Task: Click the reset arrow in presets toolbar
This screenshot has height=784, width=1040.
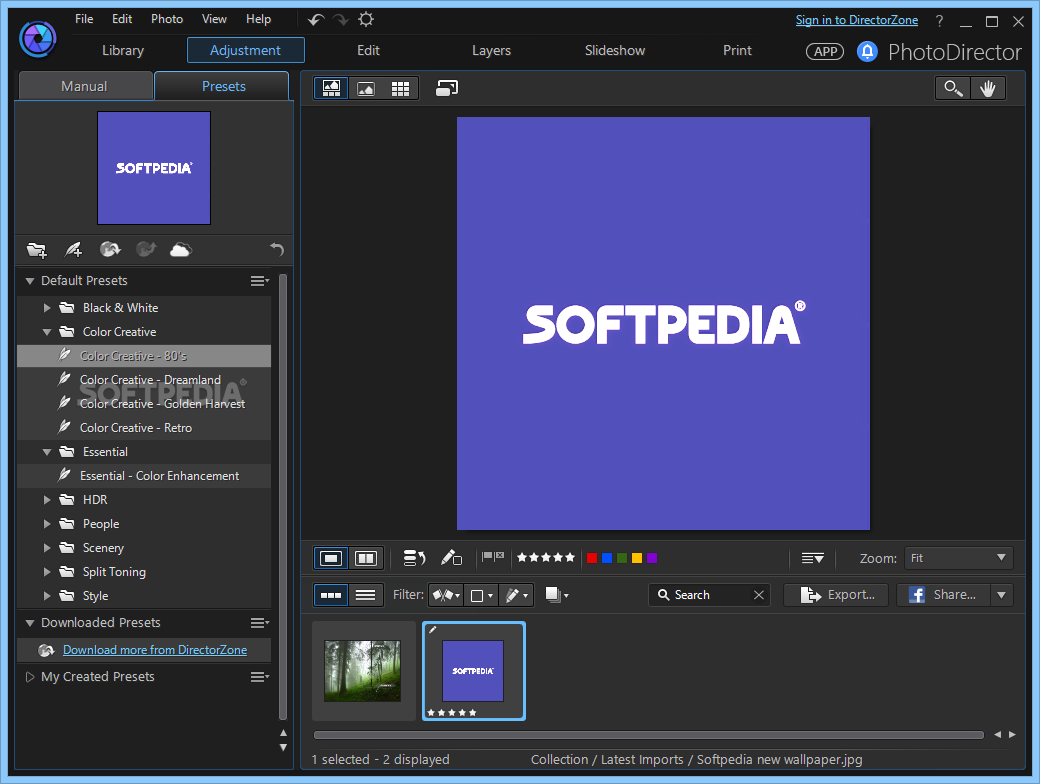Action: [277, 249]
